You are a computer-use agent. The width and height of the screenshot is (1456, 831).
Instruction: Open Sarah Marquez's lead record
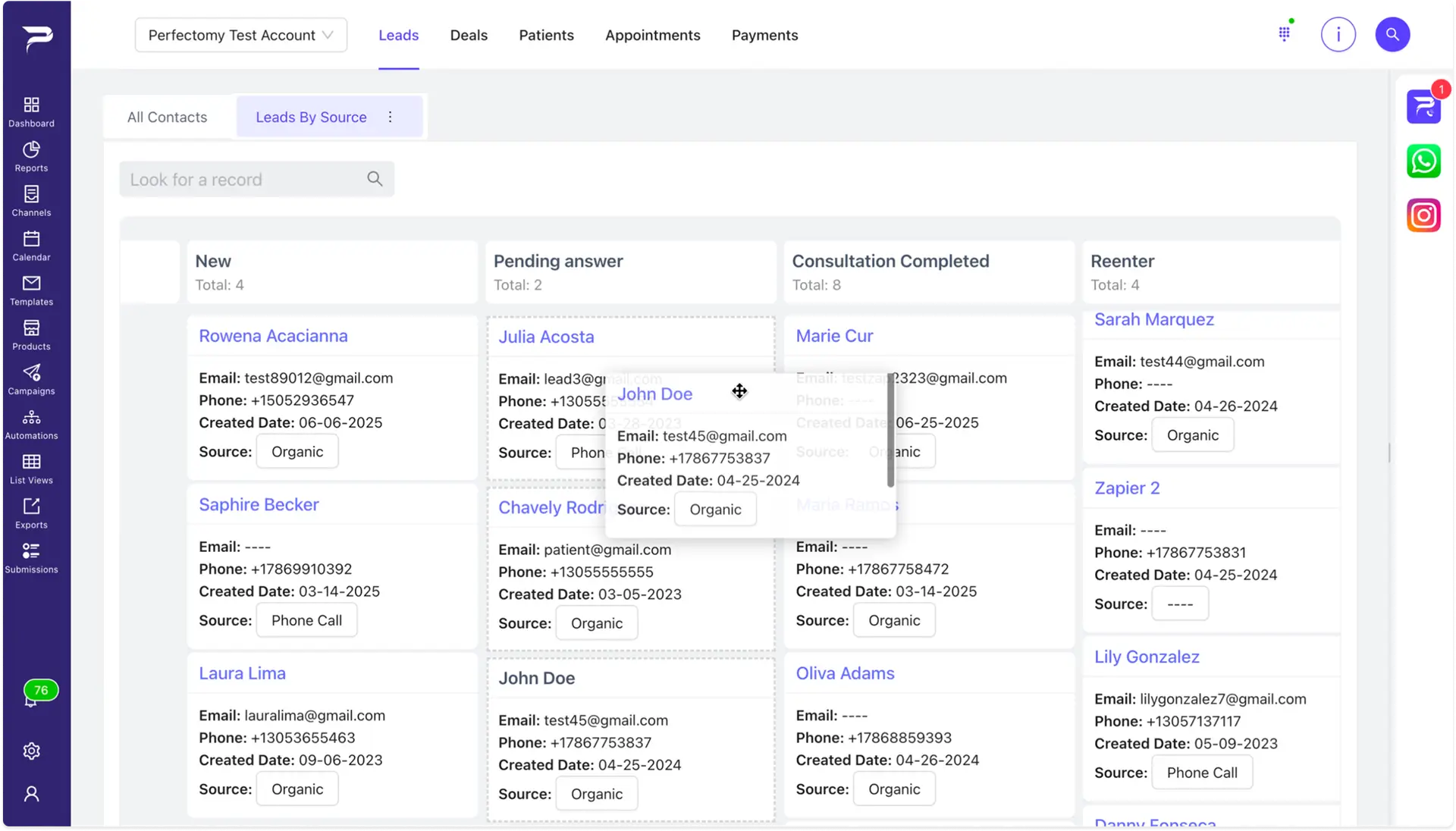tap(1153, 319)
